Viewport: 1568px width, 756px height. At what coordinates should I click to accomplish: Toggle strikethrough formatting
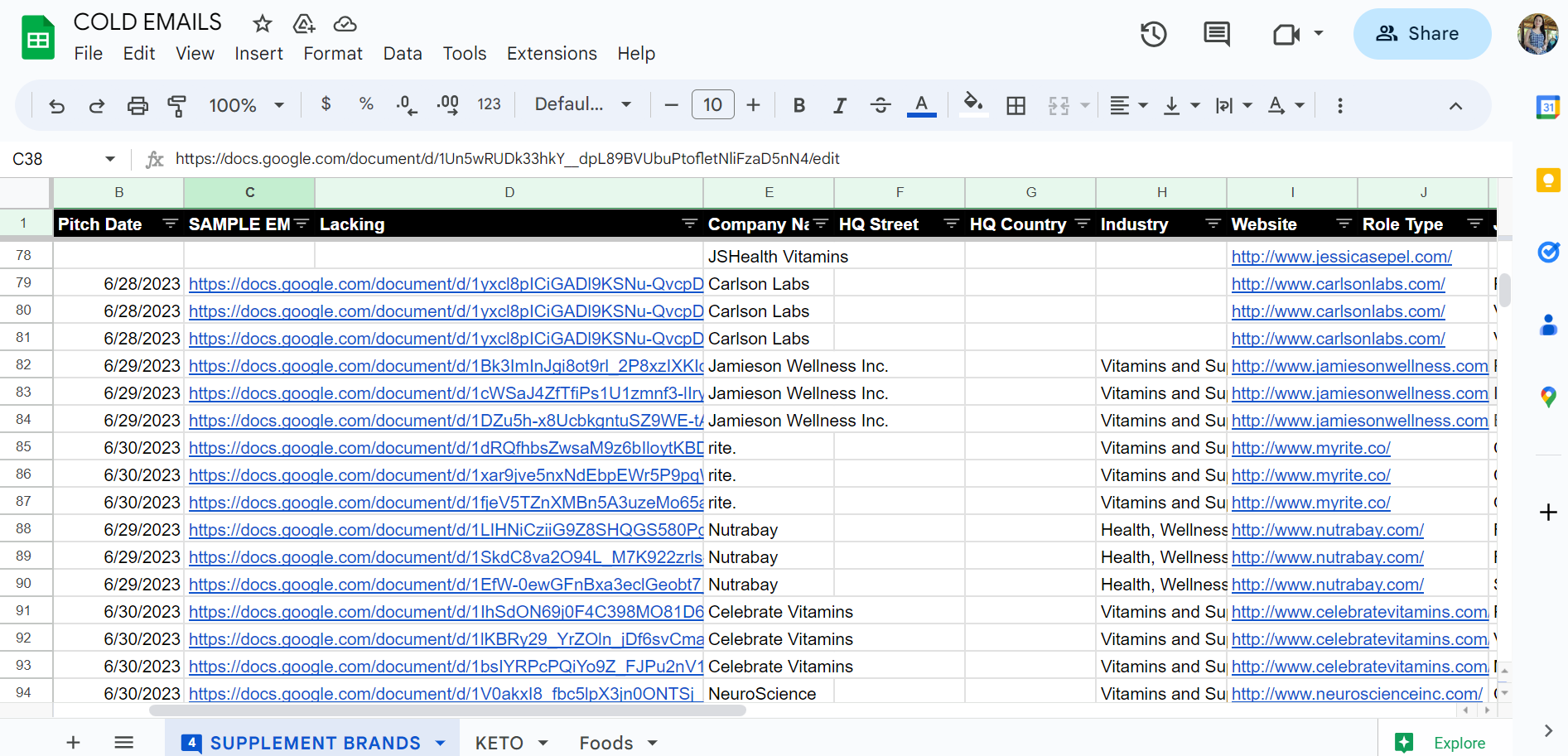point(880,105)
